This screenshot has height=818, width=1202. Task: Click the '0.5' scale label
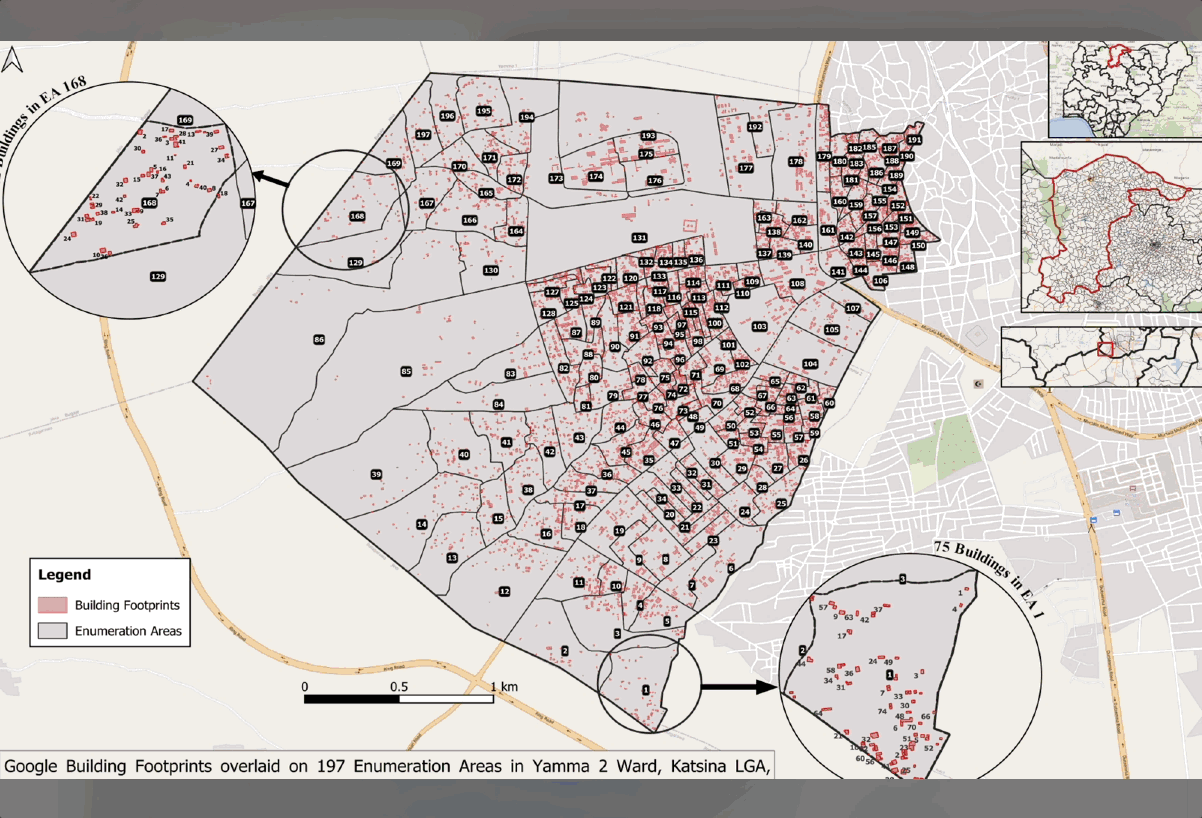tap(399, 686)
